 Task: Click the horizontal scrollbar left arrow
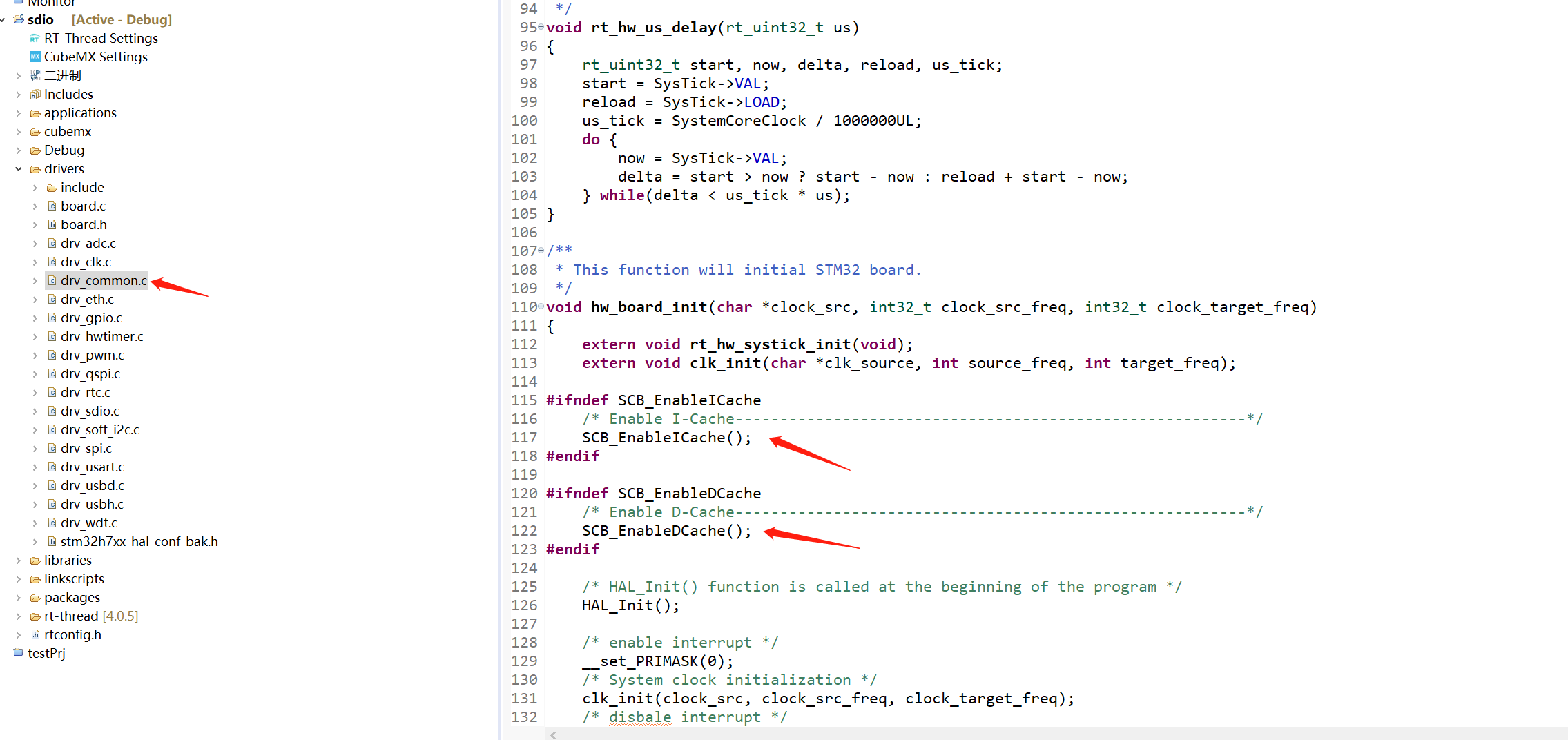coord(553,734)
